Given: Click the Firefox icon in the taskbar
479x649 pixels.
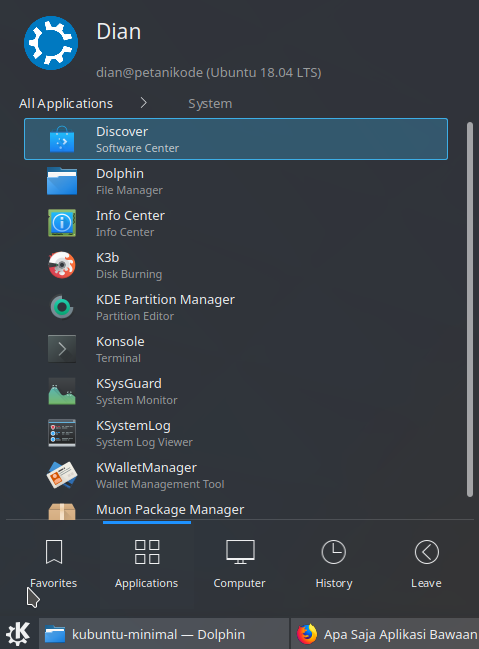Looking at the screenshot, I should pos(307,634).
